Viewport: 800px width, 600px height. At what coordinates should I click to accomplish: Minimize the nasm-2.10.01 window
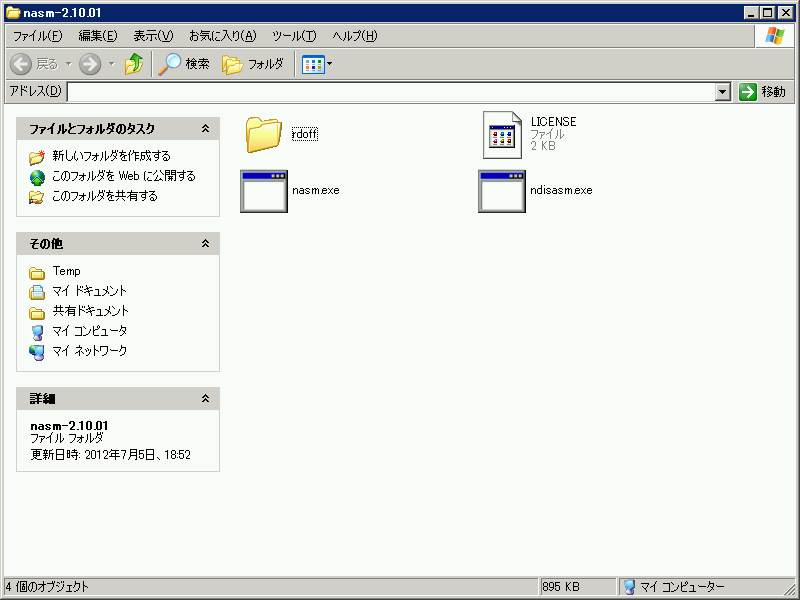(x=751, y=13)
